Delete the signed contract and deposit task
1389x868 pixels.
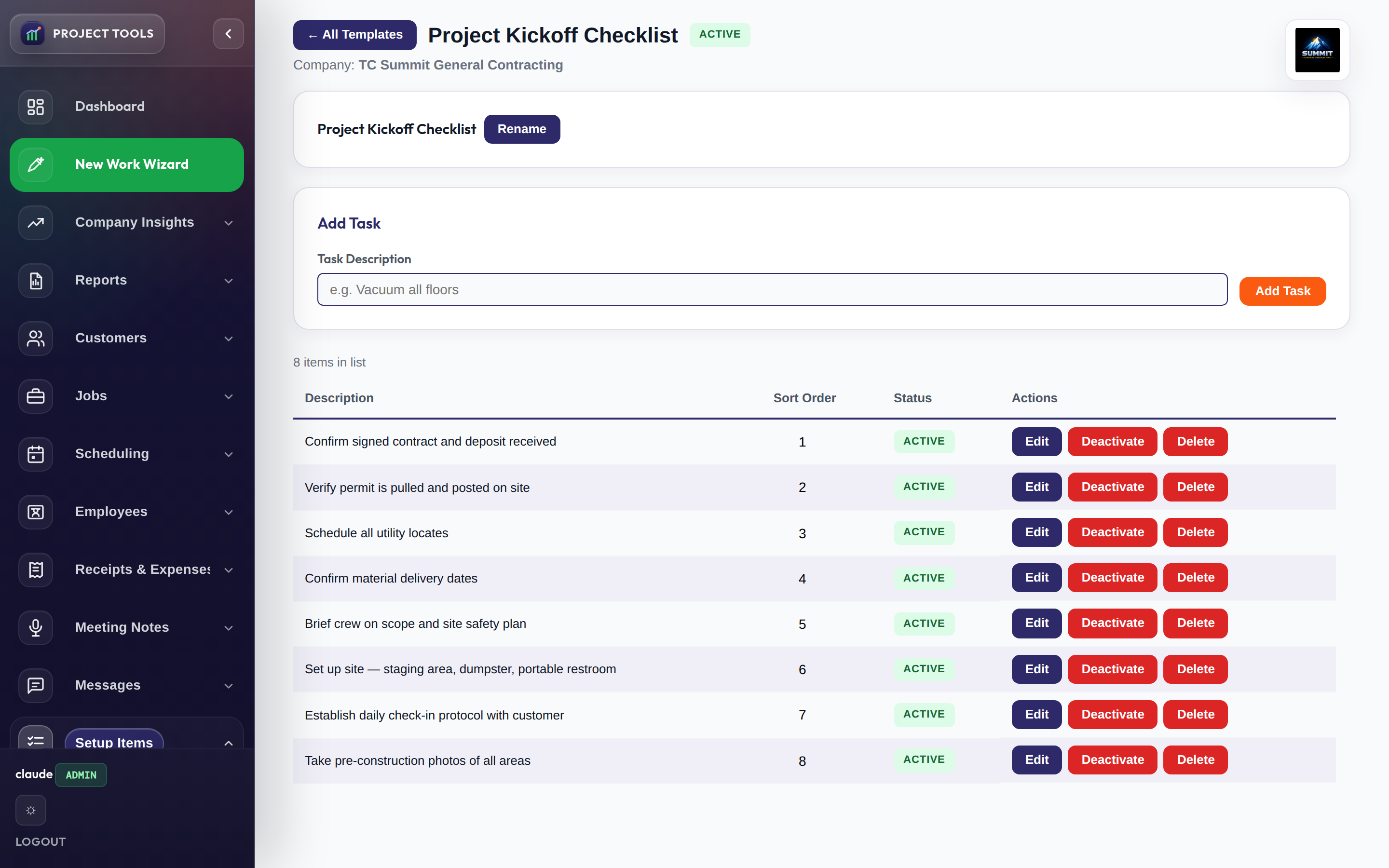pyautogui.click(x=1196, y=441)
